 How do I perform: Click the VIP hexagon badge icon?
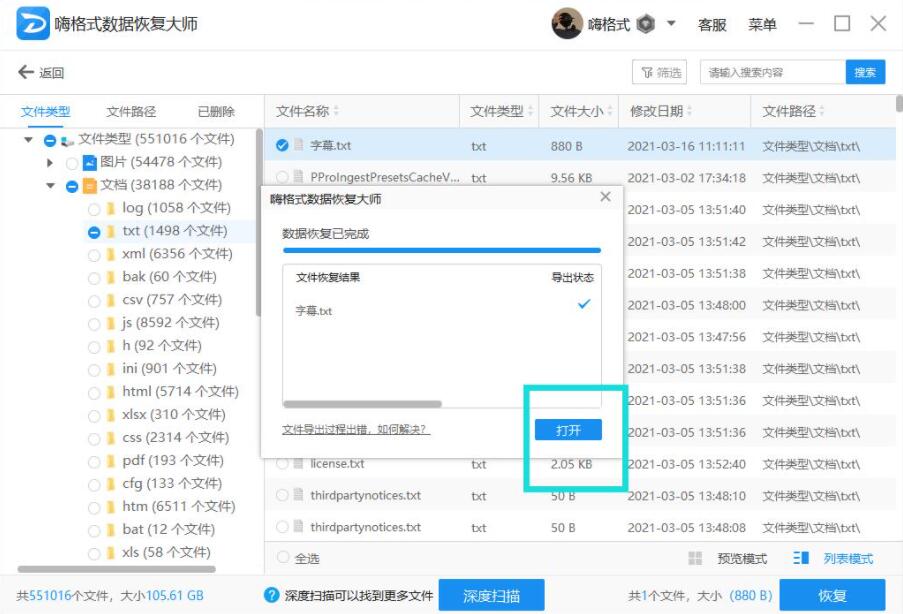click(x=646, y=24)
